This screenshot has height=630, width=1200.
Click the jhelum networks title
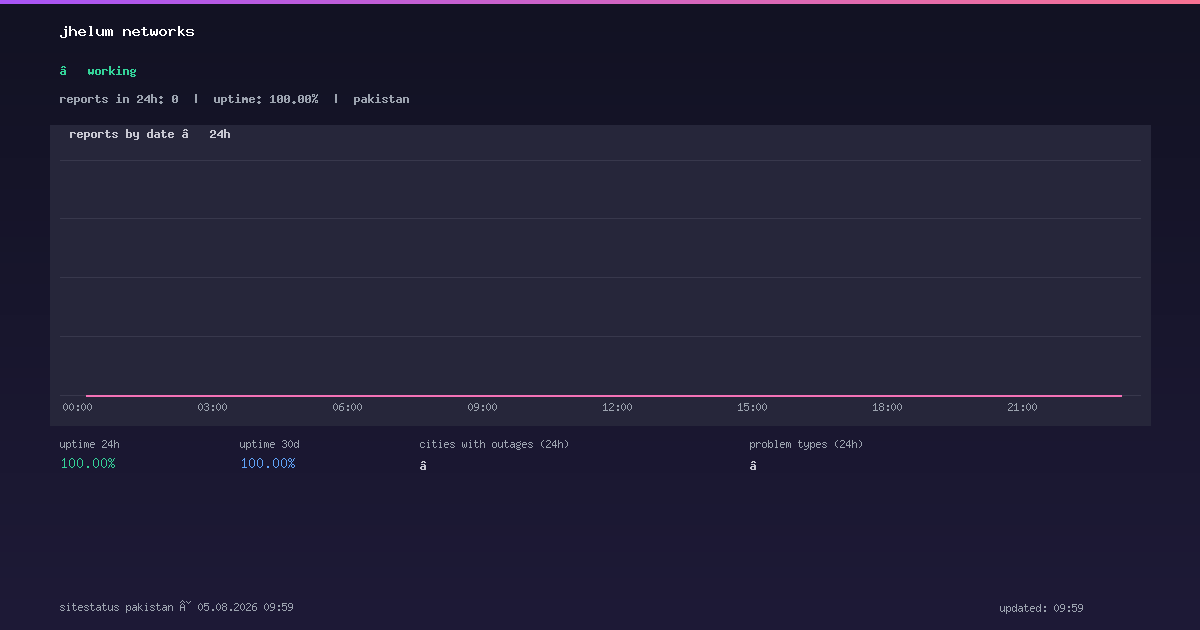coord(127,32)
